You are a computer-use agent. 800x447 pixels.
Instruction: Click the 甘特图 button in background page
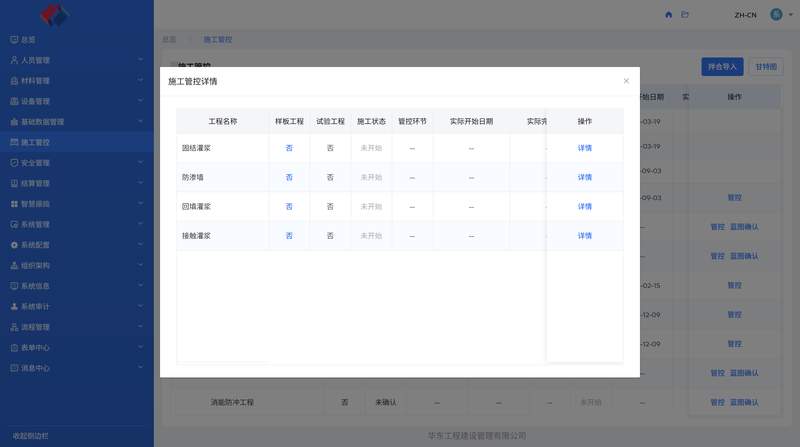(x=766, y=67)
